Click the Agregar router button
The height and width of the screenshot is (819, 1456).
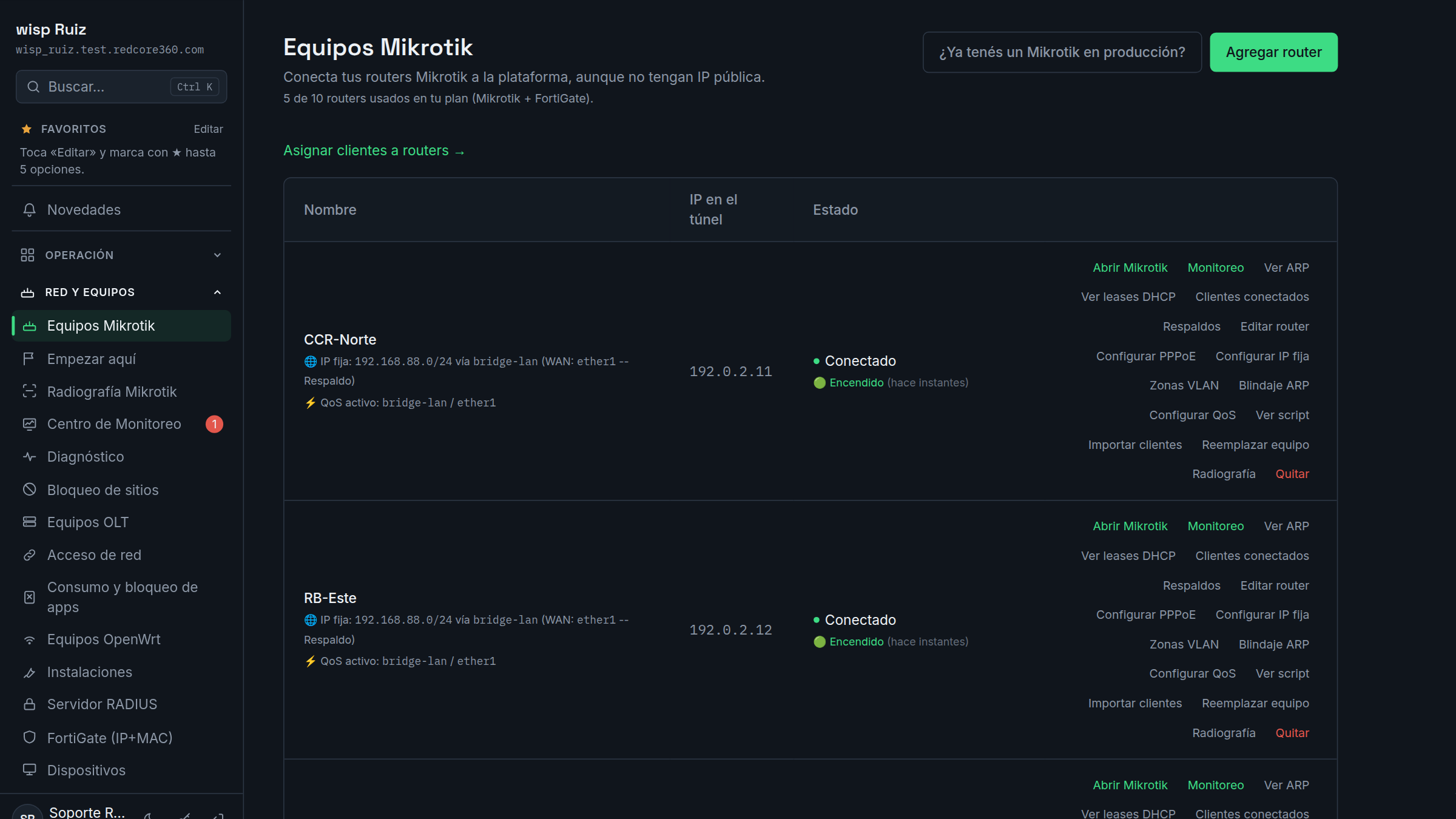click(1273, 52)
